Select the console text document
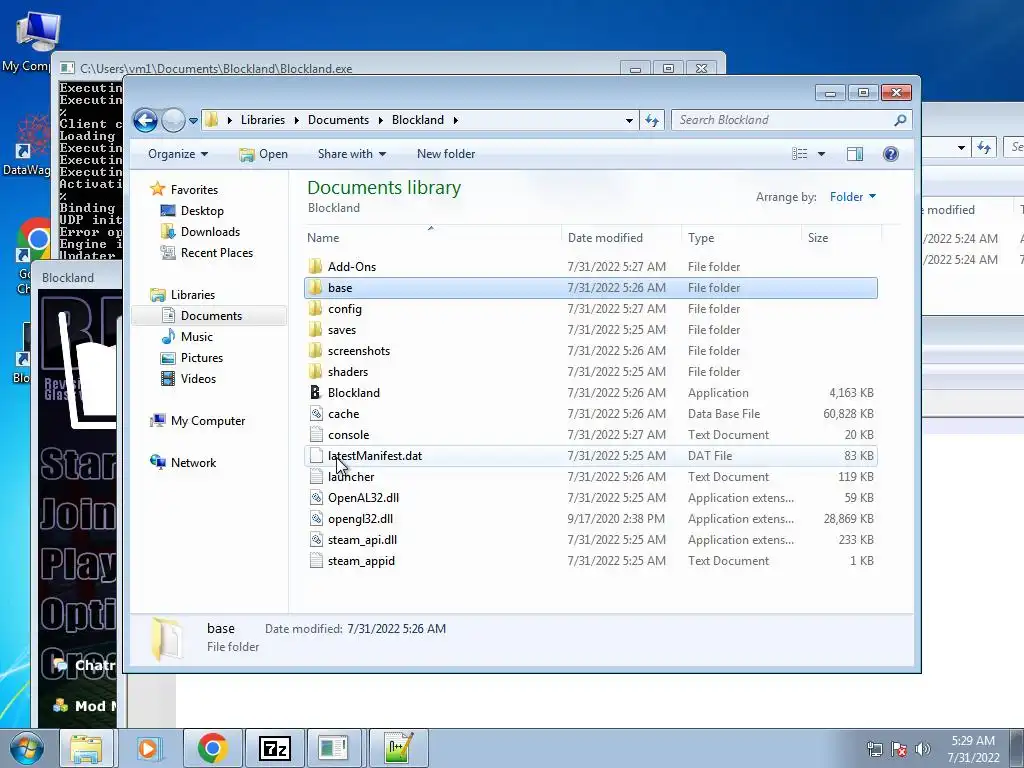The image size is (1024, 768). tap(590, 435)
